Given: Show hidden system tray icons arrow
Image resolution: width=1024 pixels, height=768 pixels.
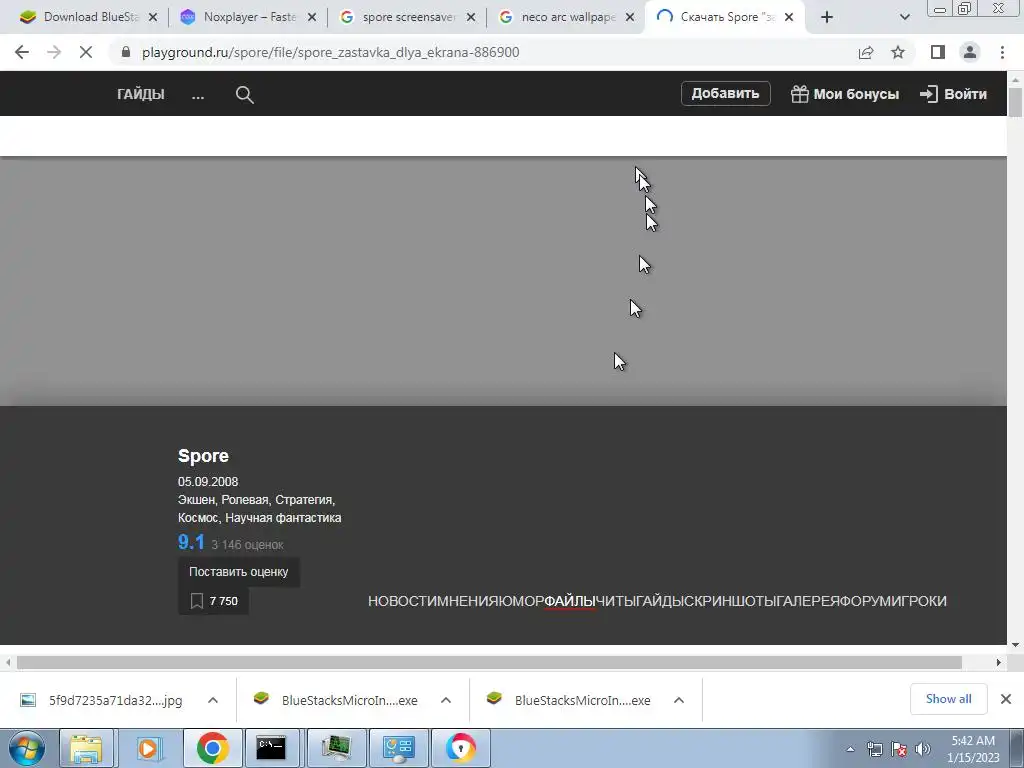Looking at the screenshot, I should pos(850,749).
